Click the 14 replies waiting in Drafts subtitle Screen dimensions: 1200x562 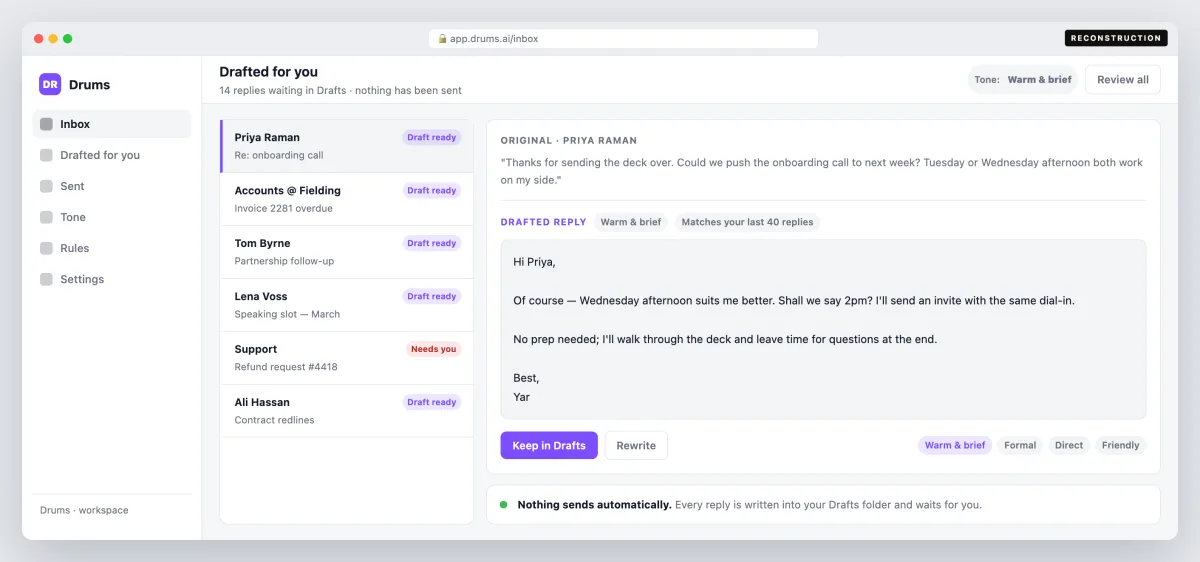(340, 91)
